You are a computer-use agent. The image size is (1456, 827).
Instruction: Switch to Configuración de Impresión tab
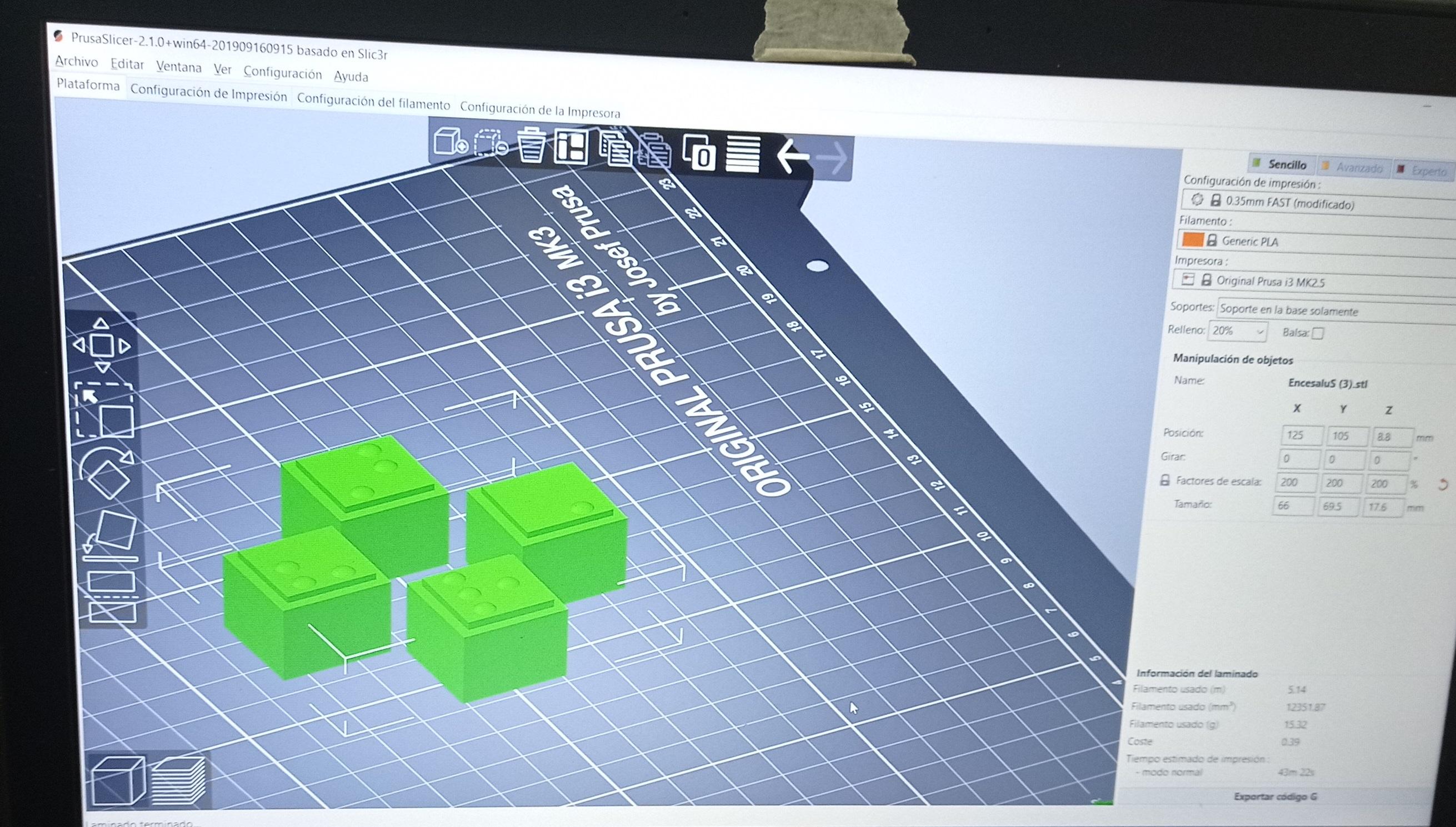click(208, 93)
